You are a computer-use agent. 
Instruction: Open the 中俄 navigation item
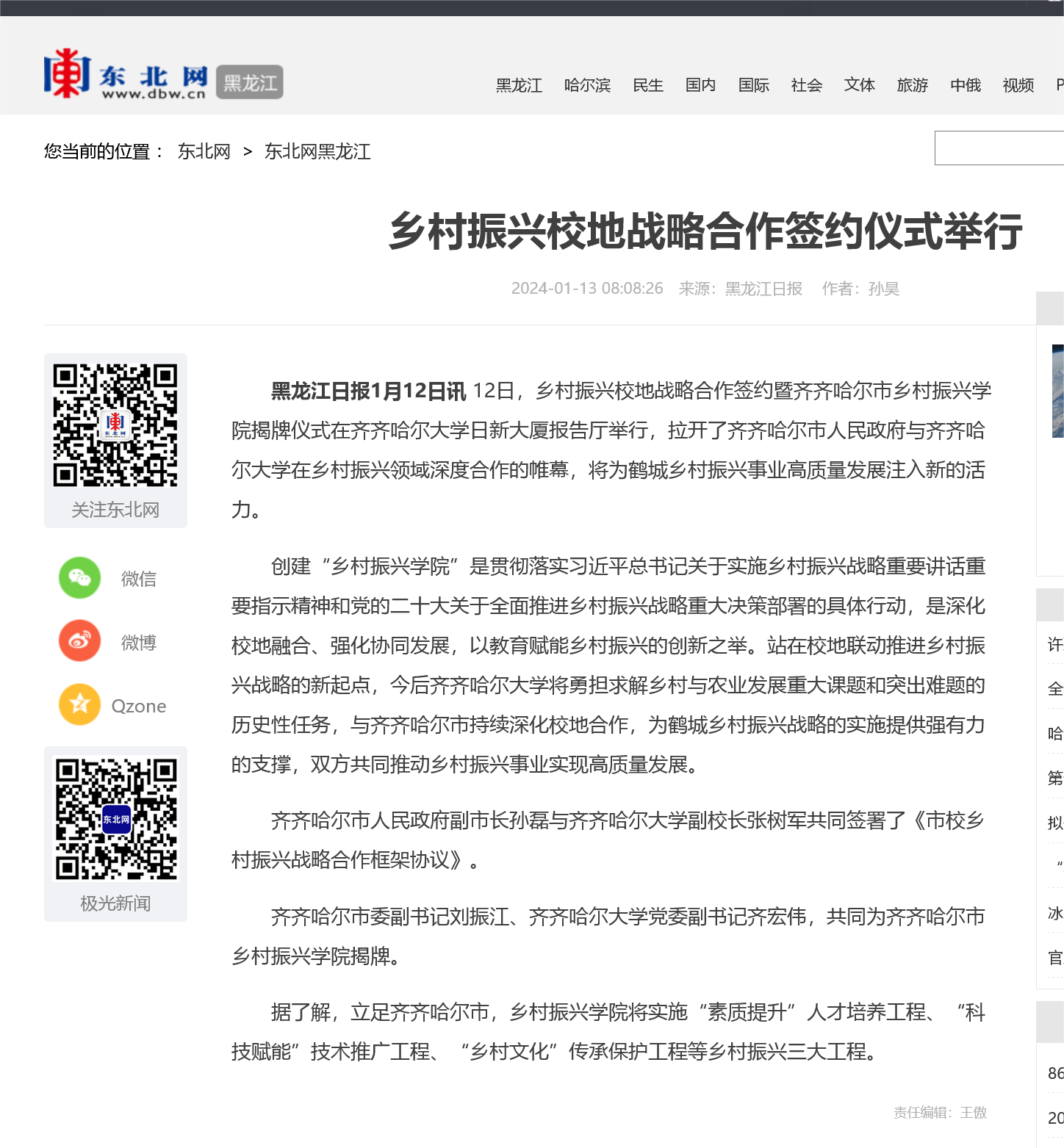point(965,86)
